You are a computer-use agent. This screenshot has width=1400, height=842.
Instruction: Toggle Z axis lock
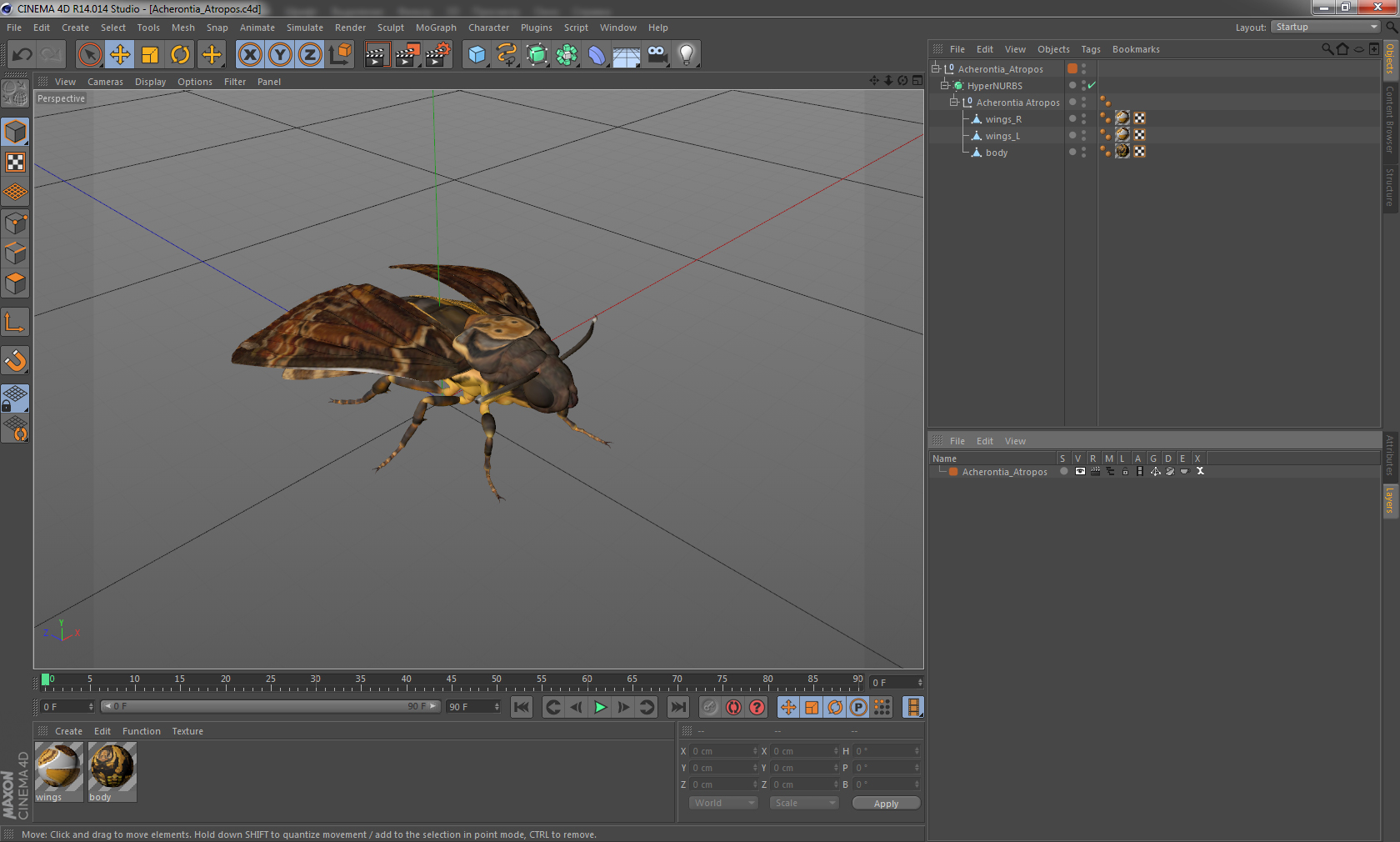(310, 55)
